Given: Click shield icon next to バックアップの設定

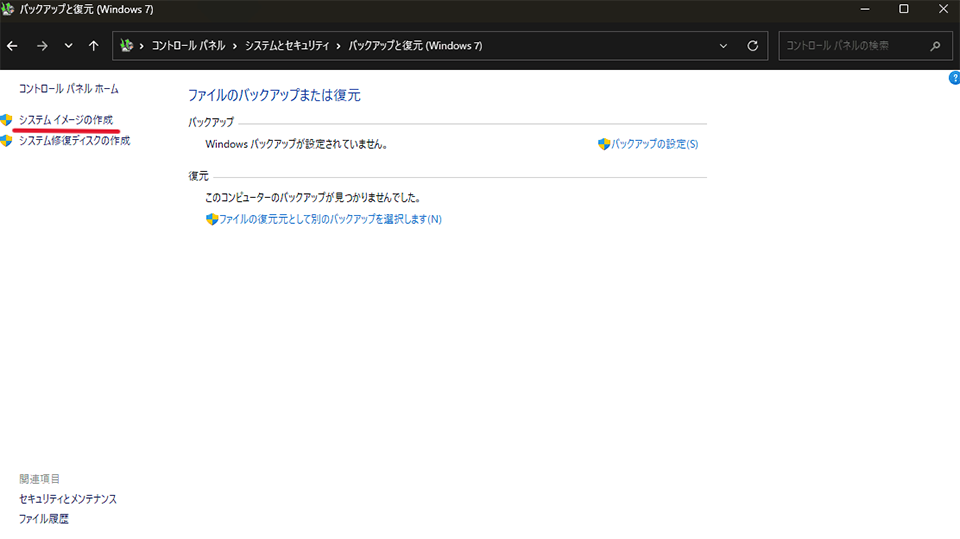Looking at the screenshot, I should click(x=604, y=144).
